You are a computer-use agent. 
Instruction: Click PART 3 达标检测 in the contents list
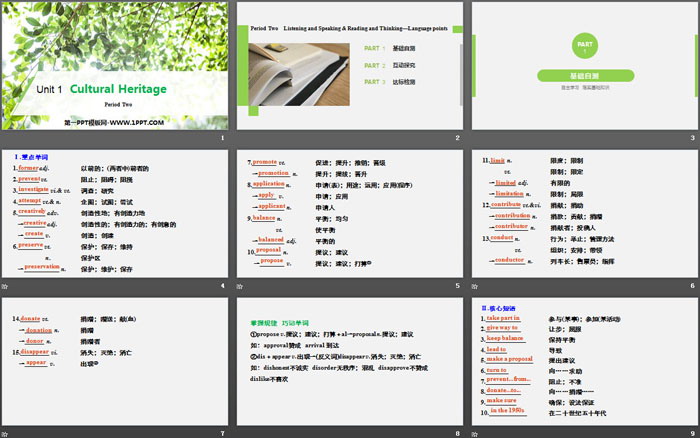coord(387,80)
